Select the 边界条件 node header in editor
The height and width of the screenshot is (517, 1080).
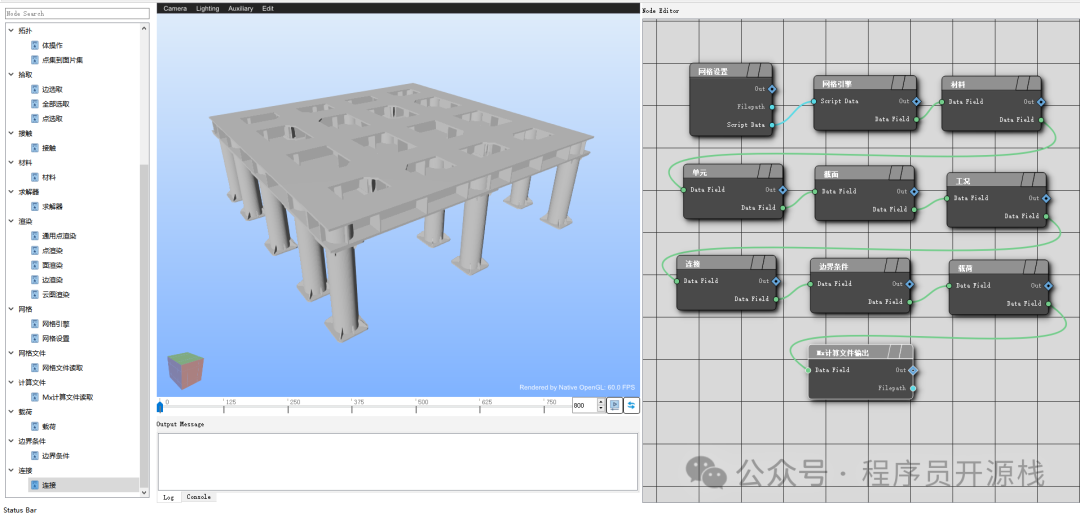click(860, 267)
